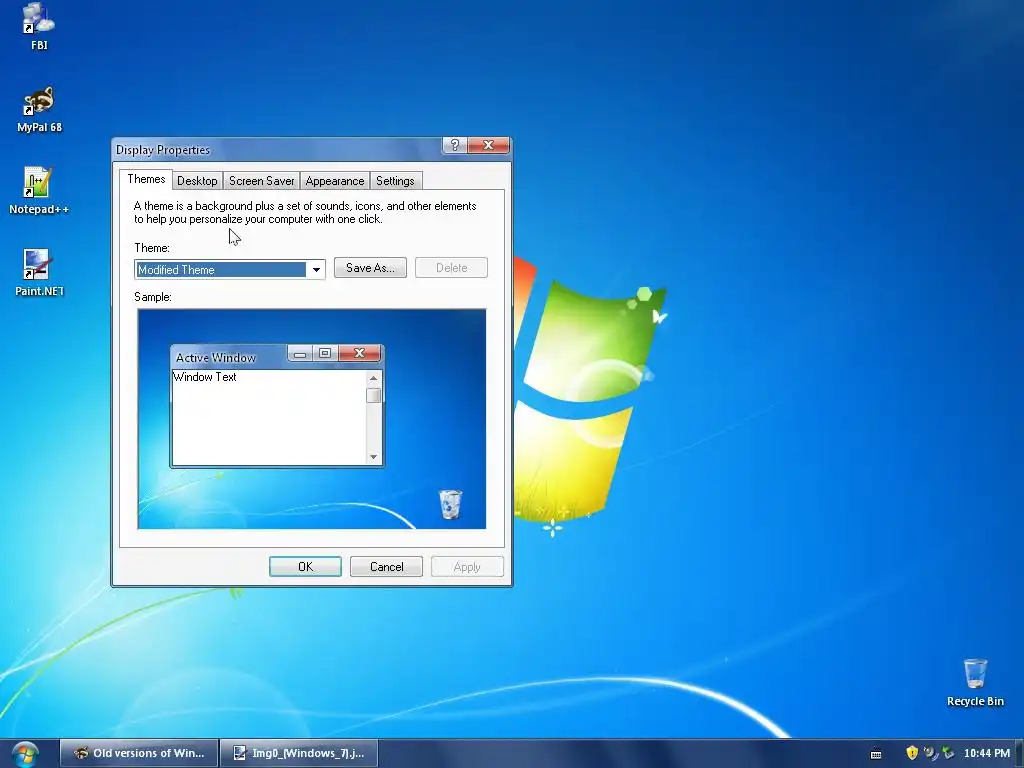This screenshot has width=1024, height=768.
Task: Click the 'Window Text' label in sample
Action: 204,377
